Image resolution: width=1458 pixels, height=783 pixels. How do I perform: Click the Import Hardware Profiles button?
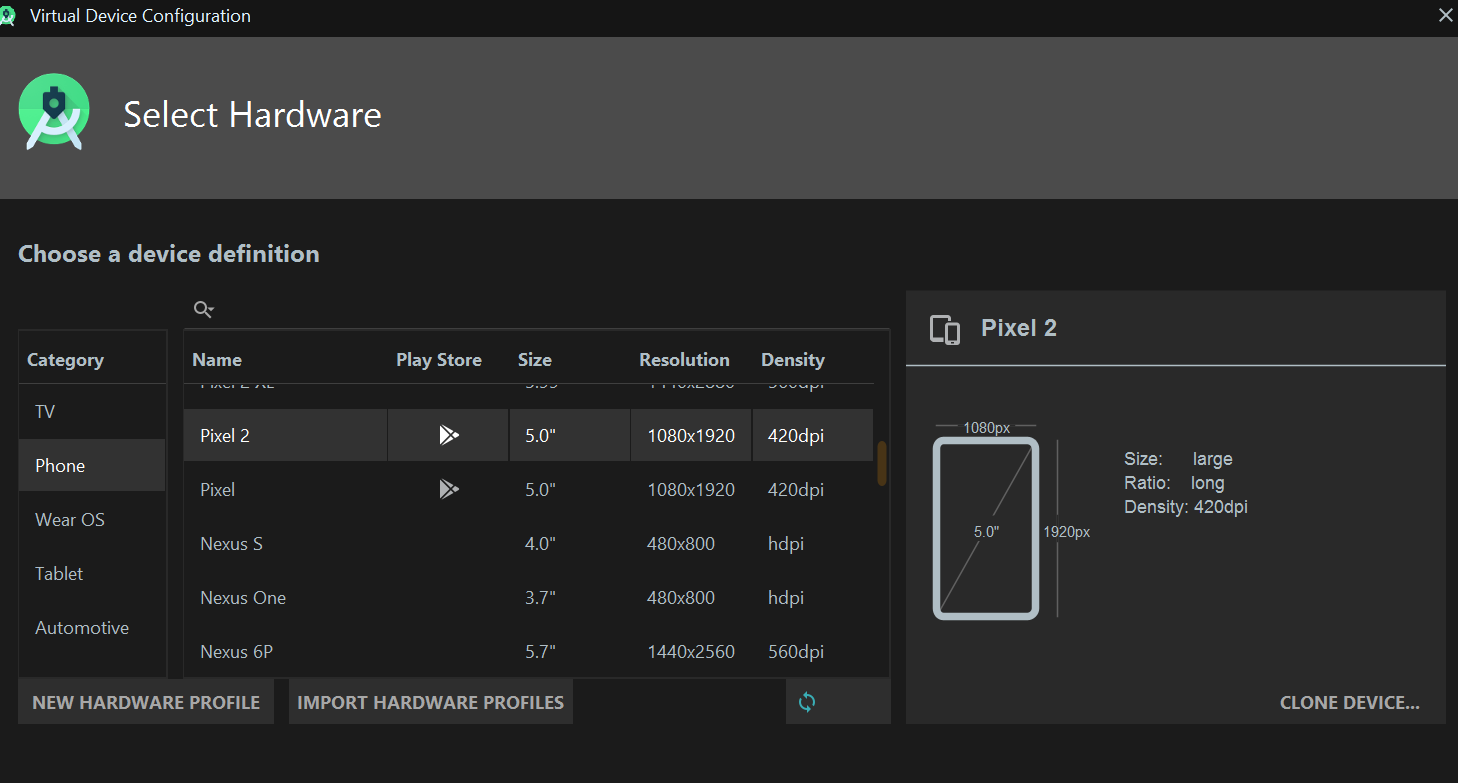[x=431, y=702]
